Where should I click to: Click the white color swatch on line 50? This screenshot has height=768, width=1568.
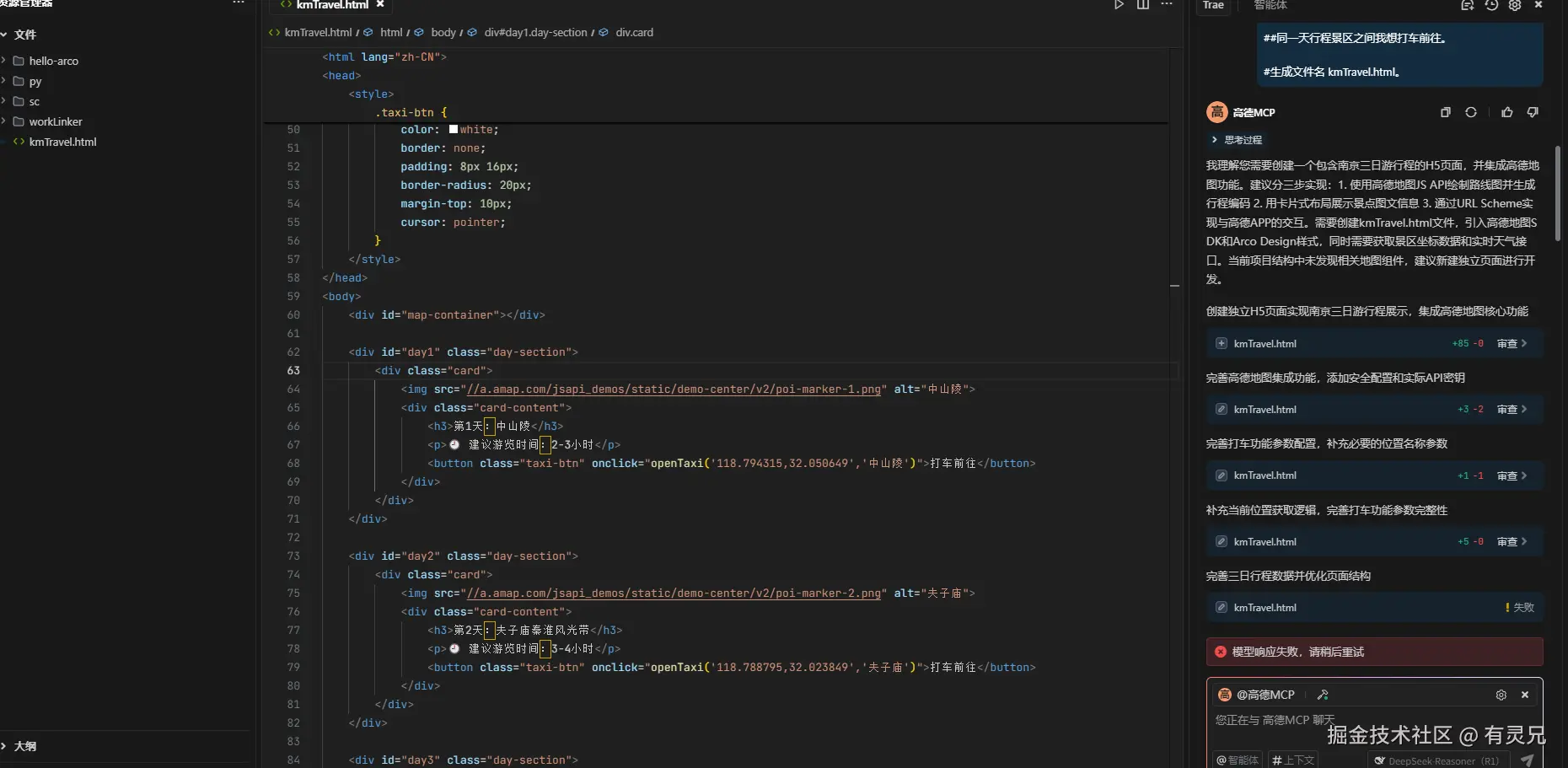pos(454,130)
